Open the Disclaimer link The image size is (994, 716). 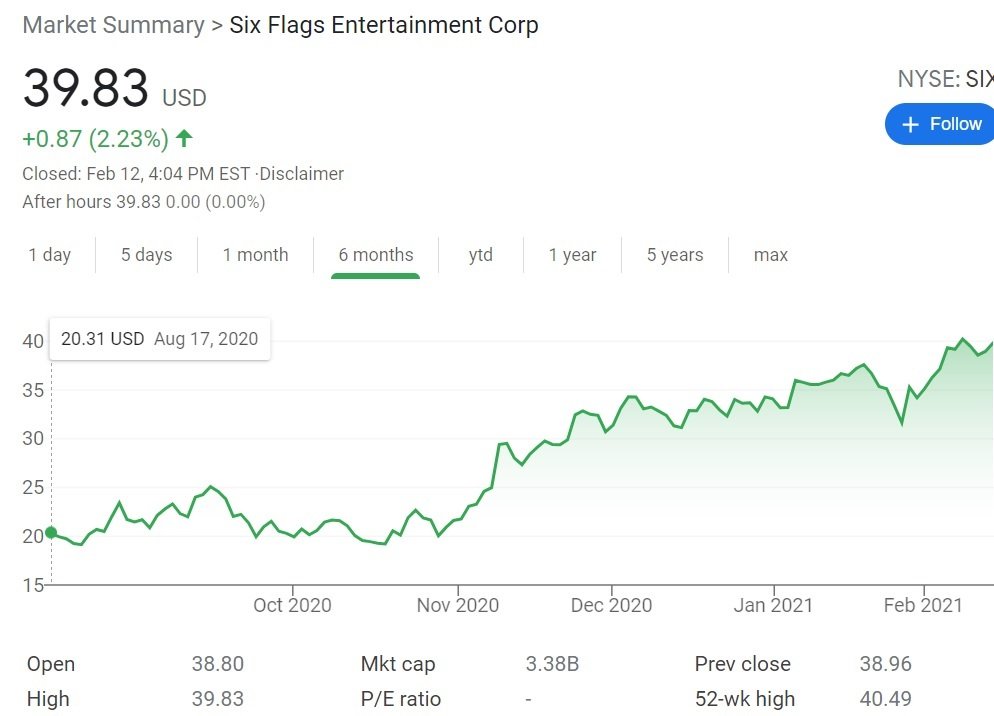tap(302, 174)
